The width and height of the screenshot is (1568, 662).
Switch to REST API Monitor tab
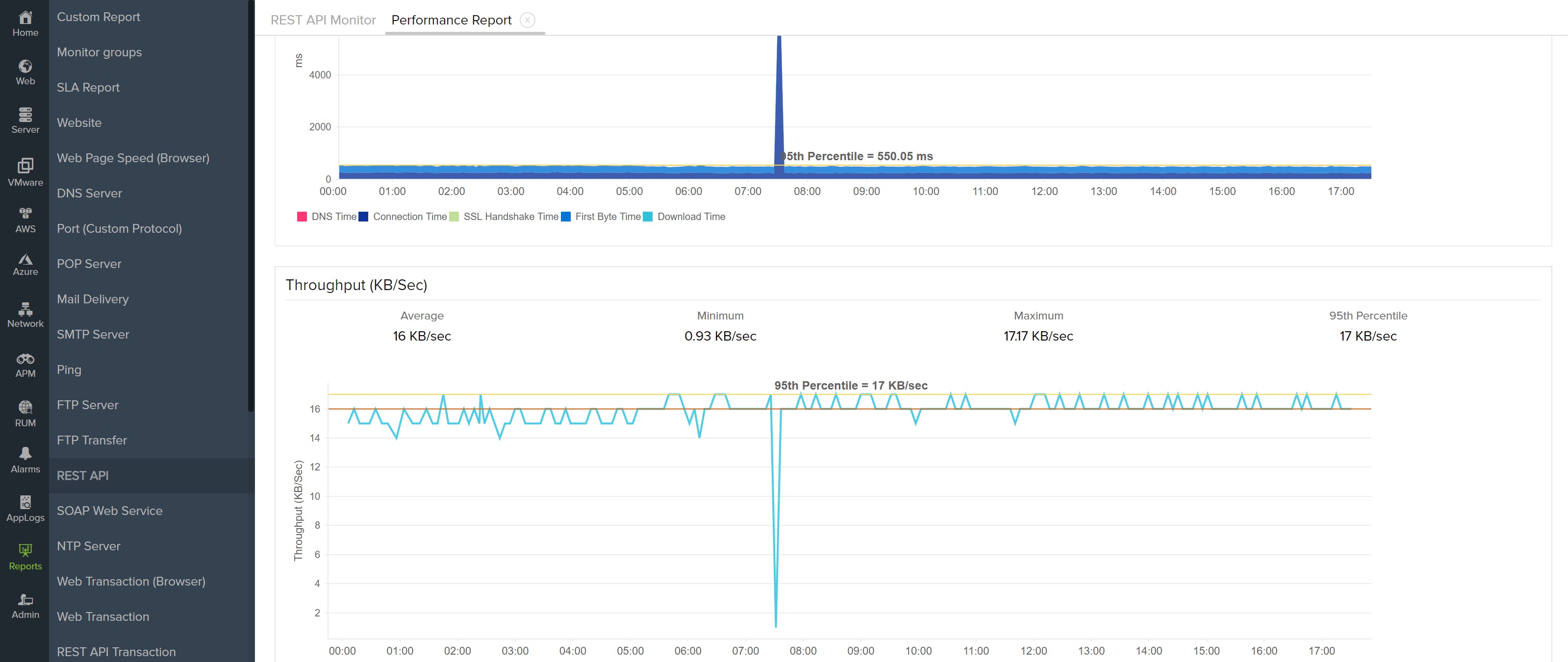(323, 20)
